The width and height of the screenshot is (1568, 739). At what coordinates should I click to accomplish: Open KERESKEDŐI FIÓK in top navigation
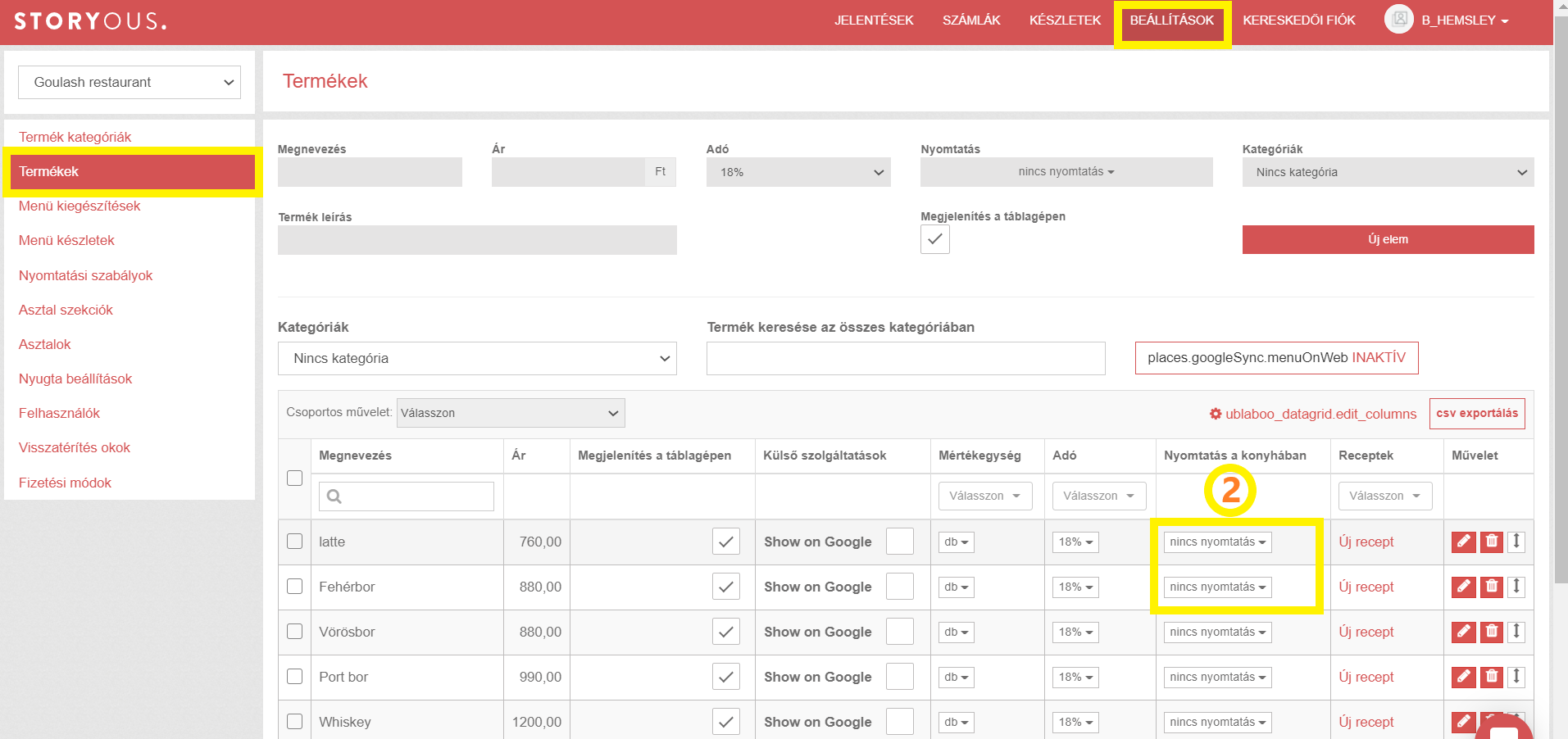click(1299, 20)
